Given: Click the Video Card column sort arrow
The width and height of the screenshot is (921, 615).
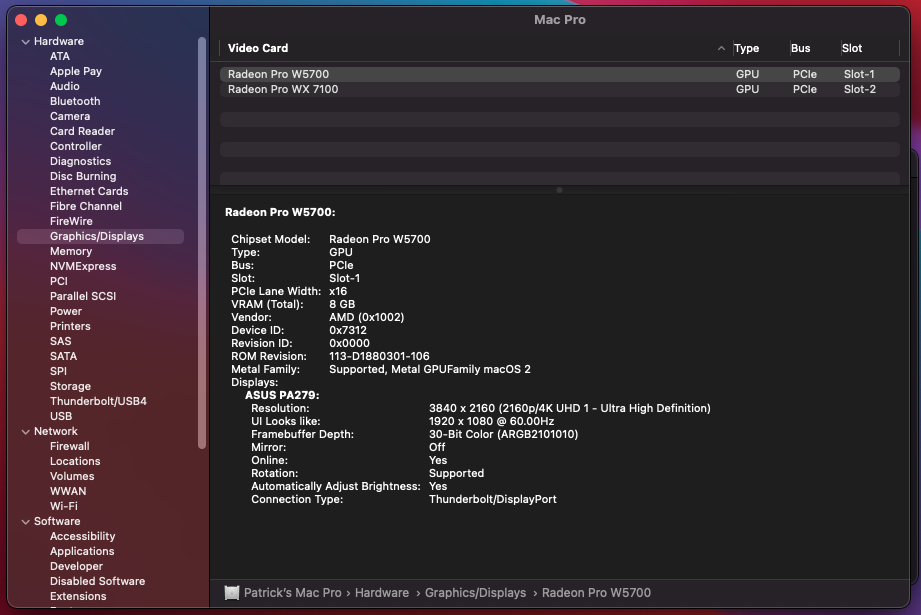Looking at the screenshot, I should 721,49.
